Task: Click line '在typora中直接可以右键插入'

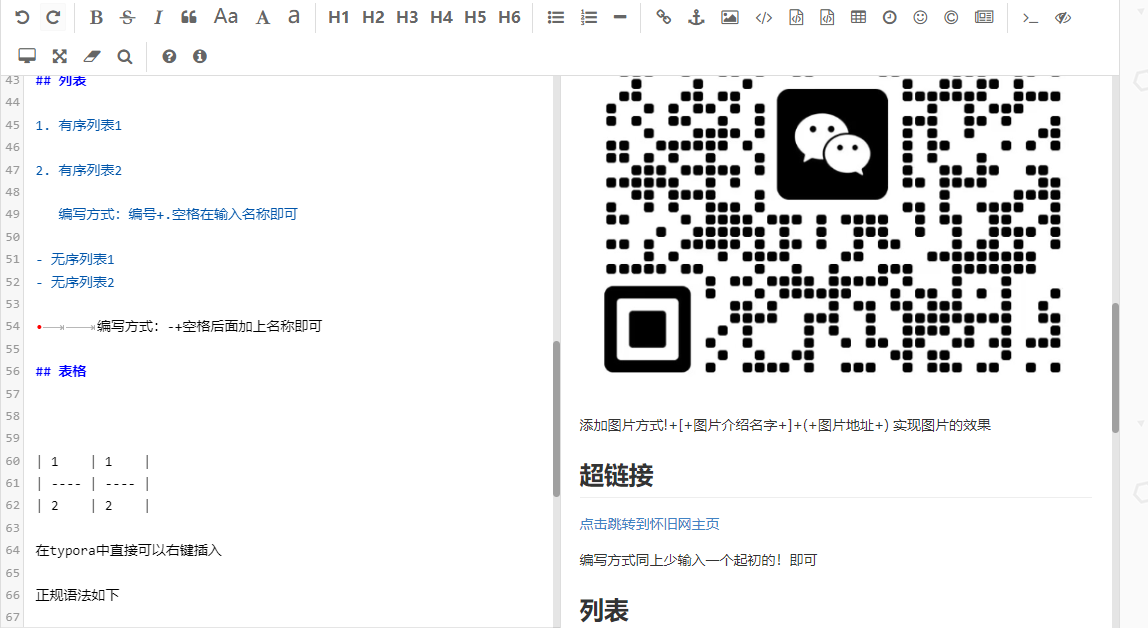Action: pyautogui.click(x=128, y=550)
